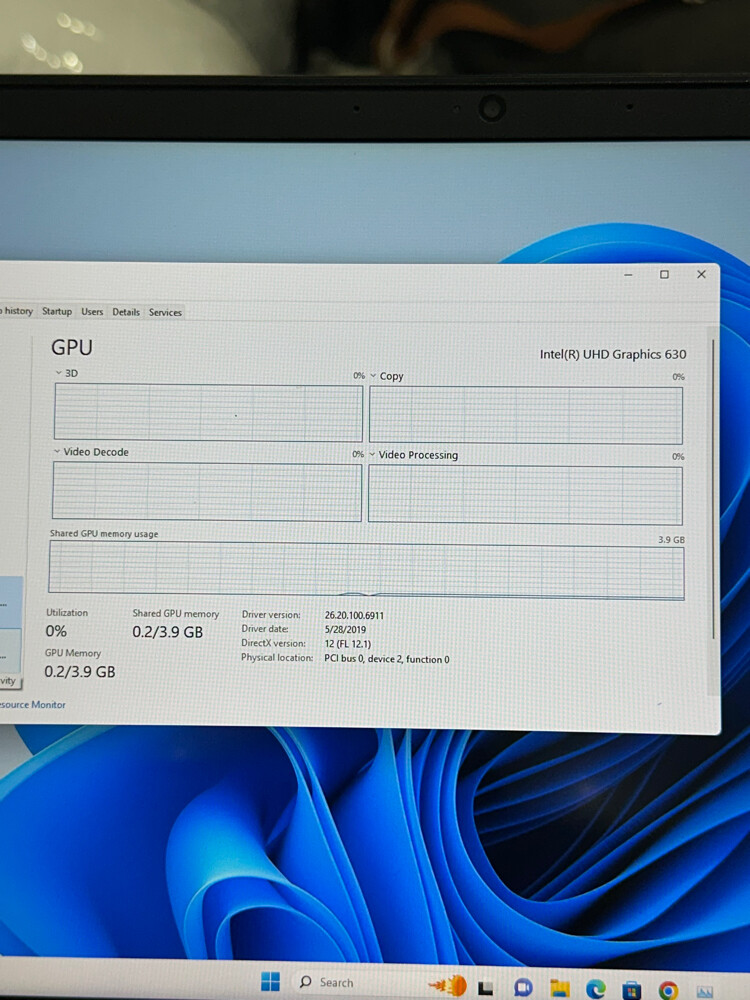The image size is (750, 1000).
Task: Open the 3D engine dropdown
Action: click(x=58, y=373)
